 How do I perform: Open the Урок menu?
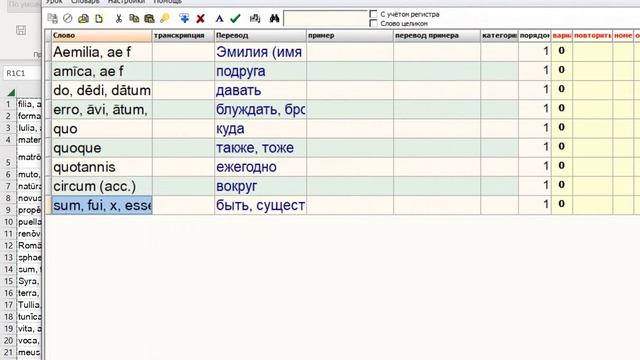click(54, 2)
